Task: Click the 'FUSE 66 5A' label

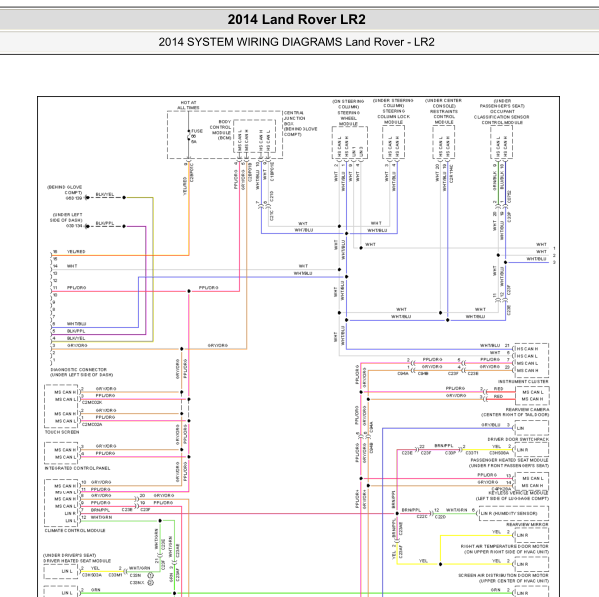Action: [x=197, y=136]
